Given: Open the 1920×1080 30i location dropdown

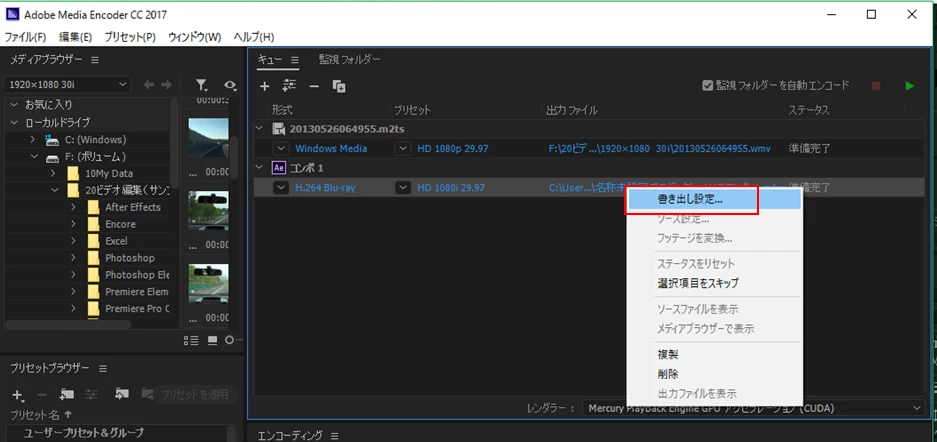Looking at the screenshot, I should click(x=67, y=85).
